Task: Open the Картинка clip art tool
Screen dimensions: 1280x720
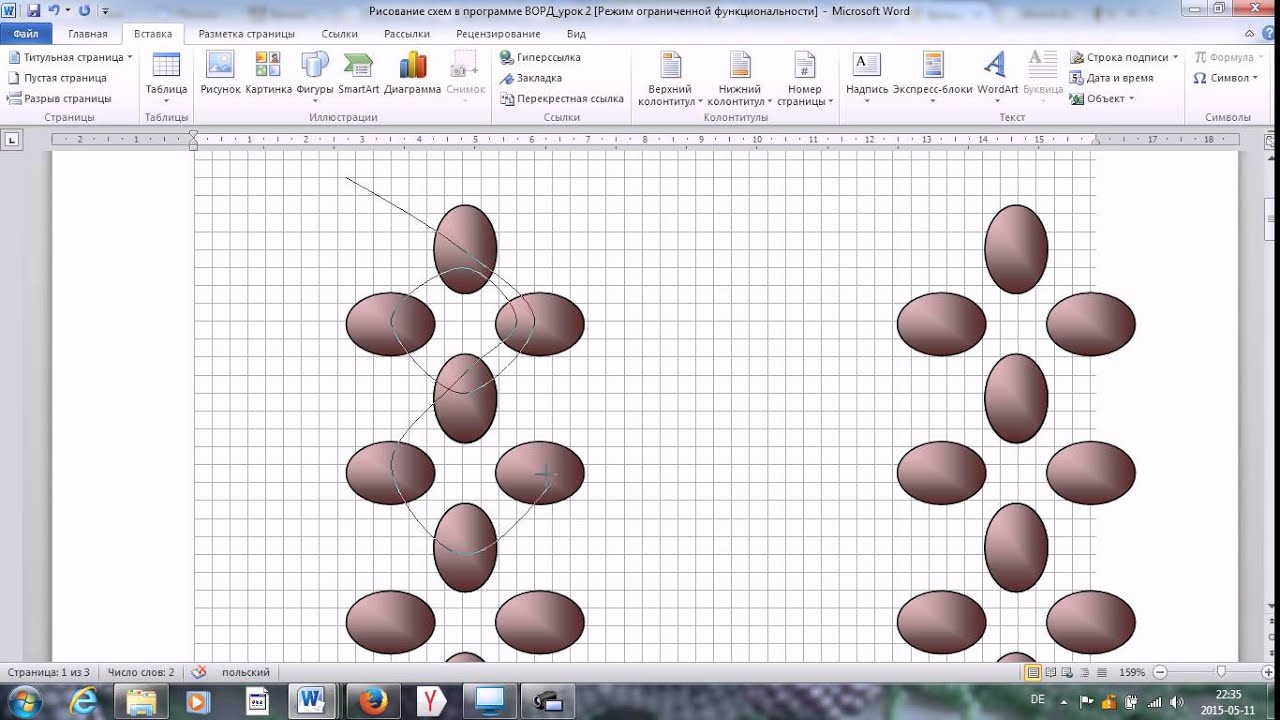Action: 268,73
